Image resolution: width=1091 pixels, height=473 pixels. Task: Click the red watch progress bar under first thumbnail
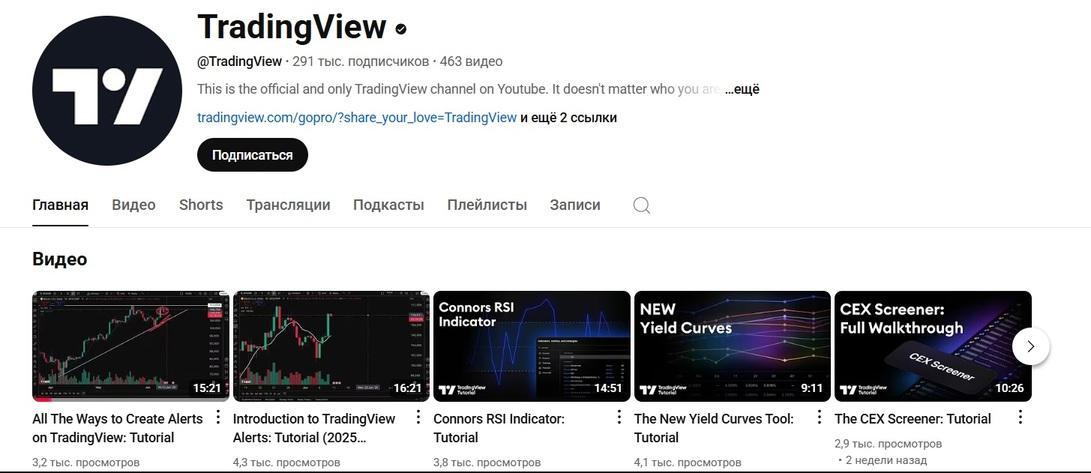click(42, 399)
